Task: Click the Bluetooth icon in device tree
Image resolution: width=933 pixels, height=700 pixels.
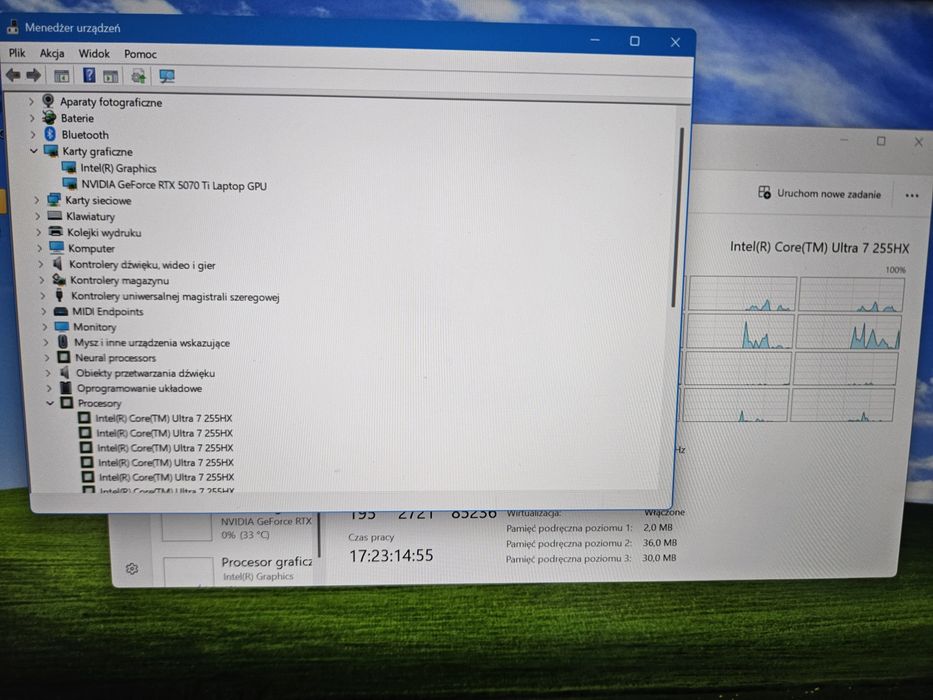Action: coord(50,135)
